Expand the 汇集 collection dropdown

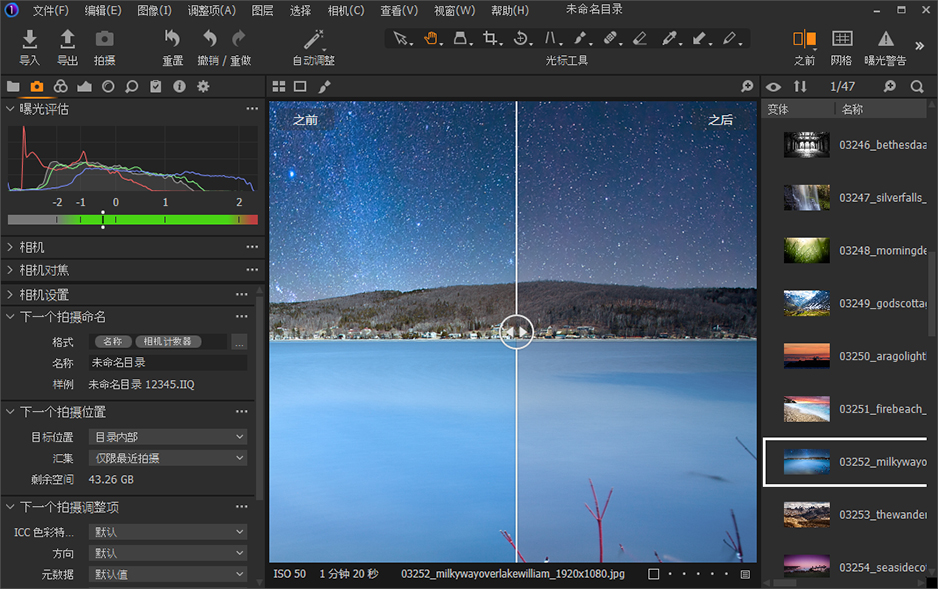click(167, 457)
